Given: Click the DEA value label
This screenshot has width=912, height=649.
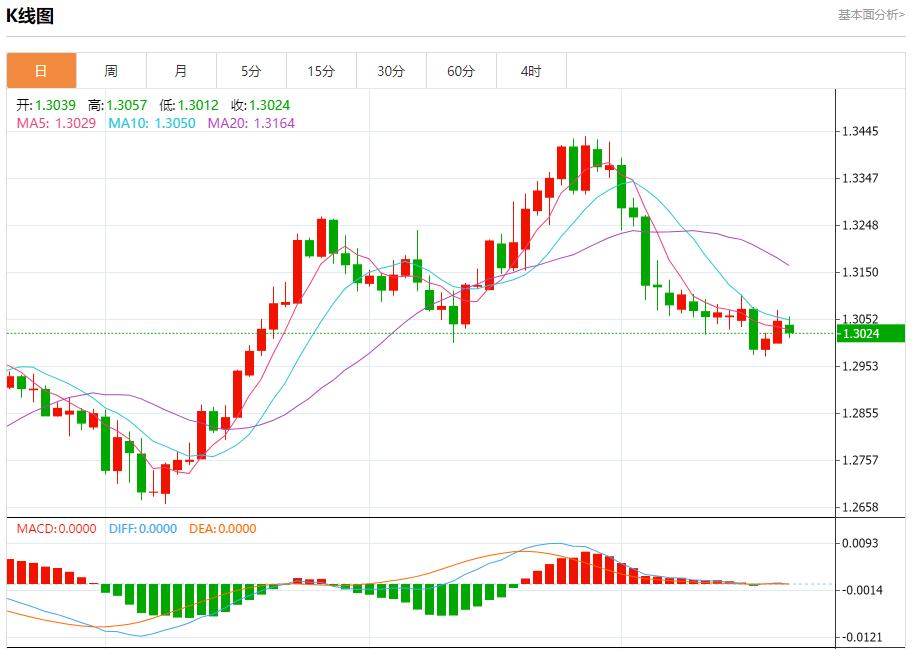Looking at the screenshot, I should click(x=222, y=529).
